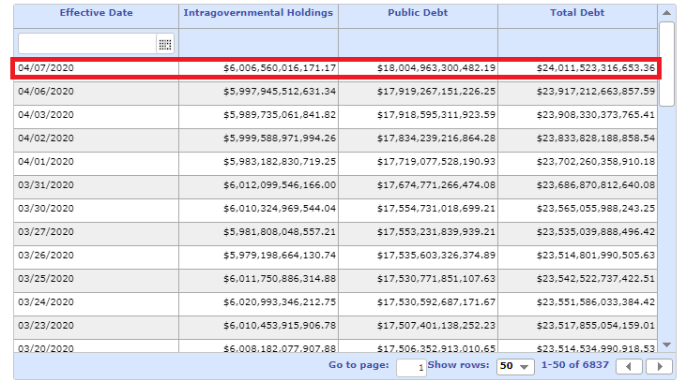Viewport: 686px width, 380px height.
Task: Open the Show rows dropdown
Action: [515, 366]
